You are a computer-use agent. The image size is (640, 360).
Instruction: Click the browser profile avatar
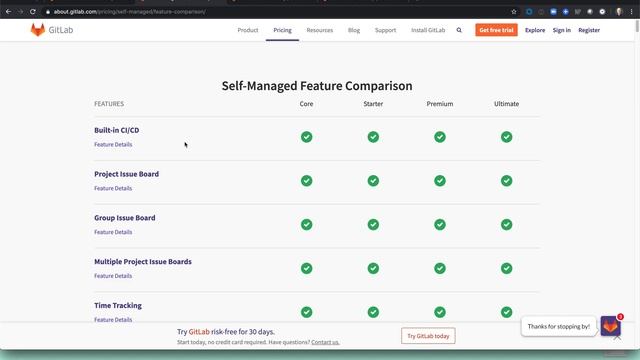pyautogui.click(x=619, y=12)
